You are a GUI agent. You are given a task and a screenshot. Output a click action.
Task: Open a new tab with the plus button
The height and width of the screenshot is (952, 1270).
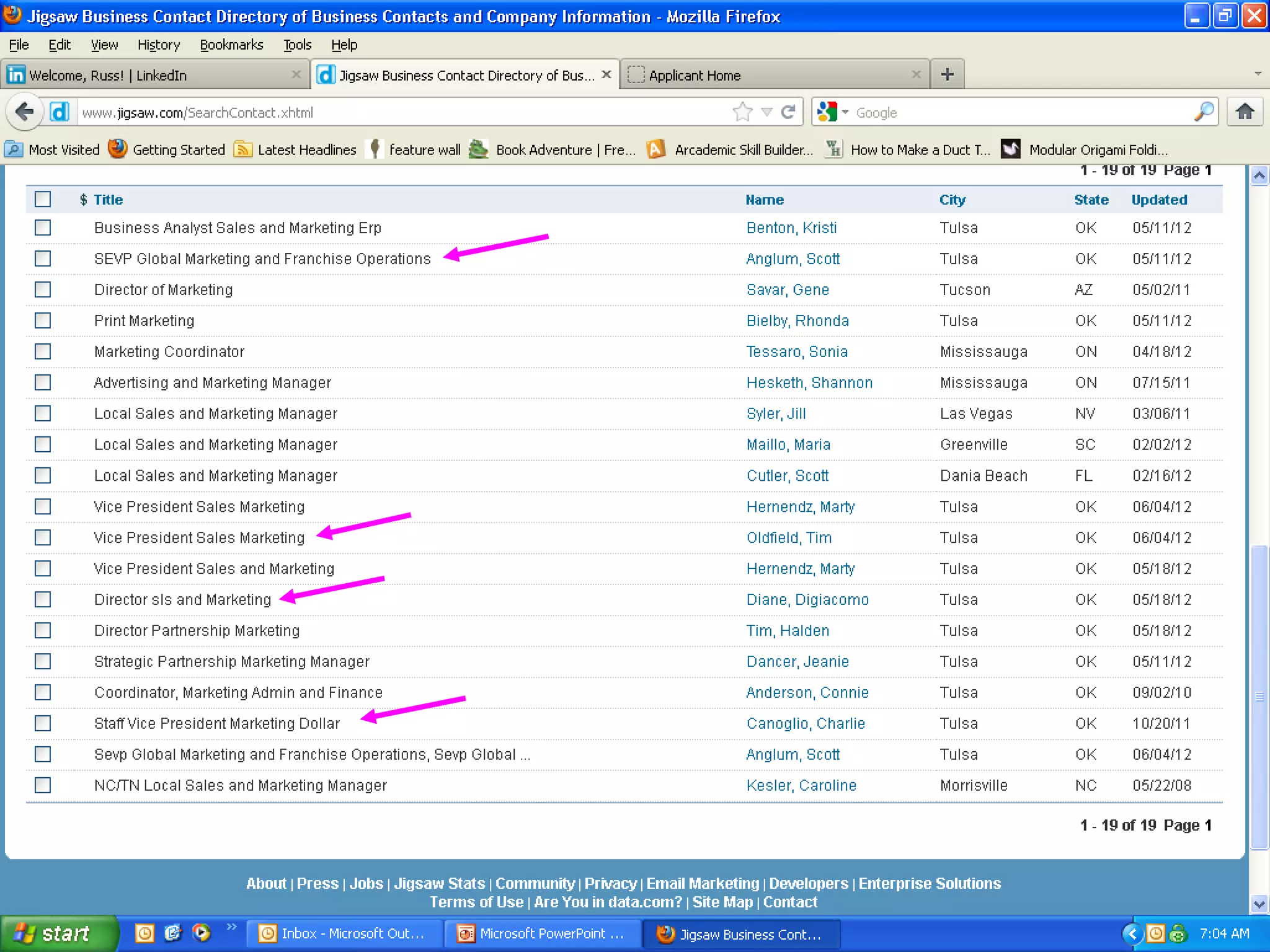pos(947,75)
